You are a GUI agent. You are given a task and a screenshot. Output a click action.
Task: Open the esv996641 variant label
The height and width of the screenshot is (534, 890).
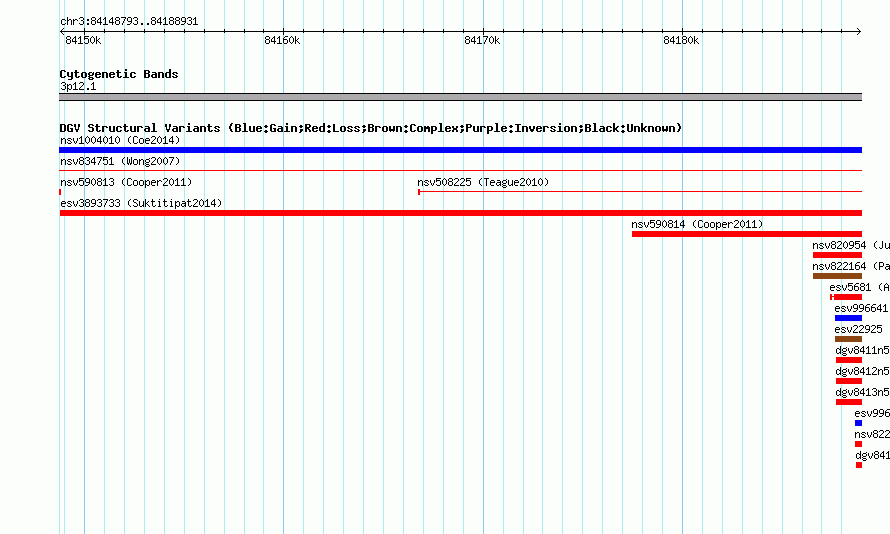click(x=861, y=308)
